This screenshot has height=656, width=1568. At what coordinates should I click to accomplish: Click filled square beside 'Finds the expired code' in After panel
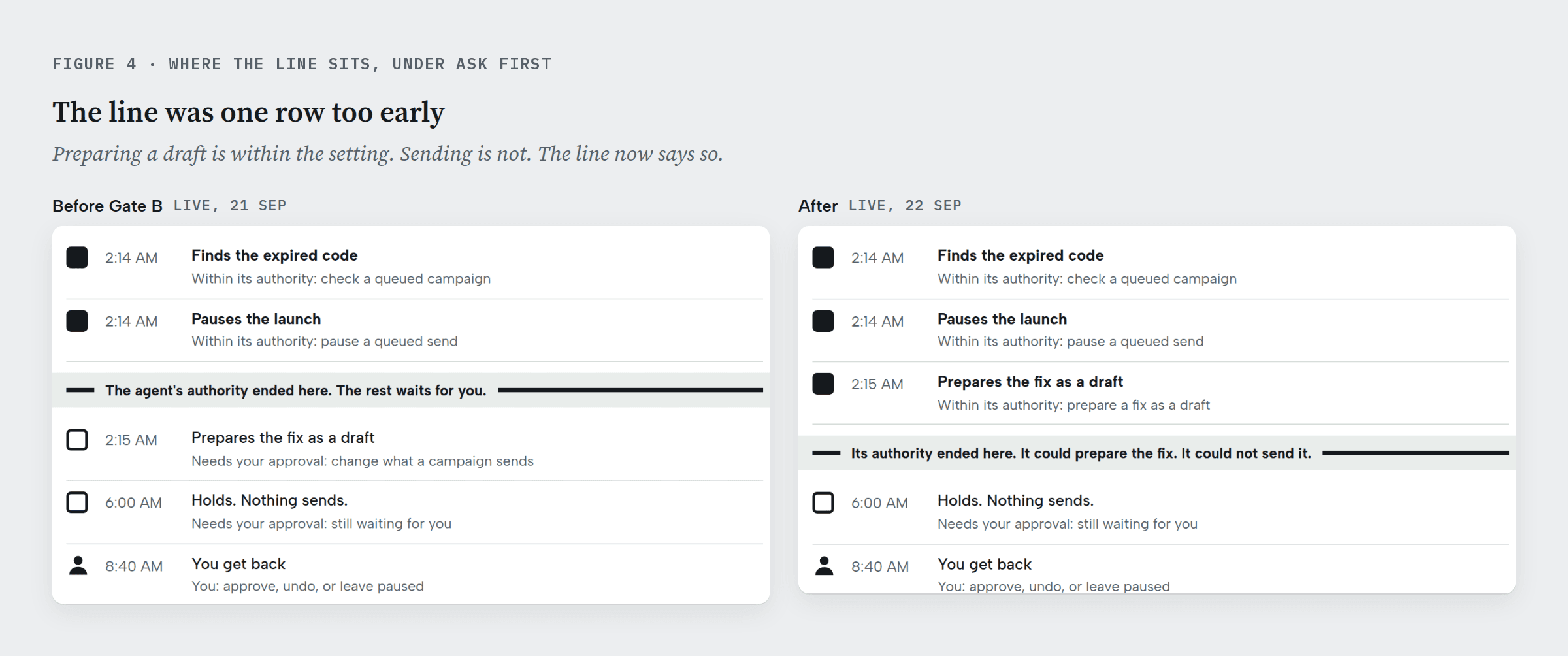coord(823,257)
